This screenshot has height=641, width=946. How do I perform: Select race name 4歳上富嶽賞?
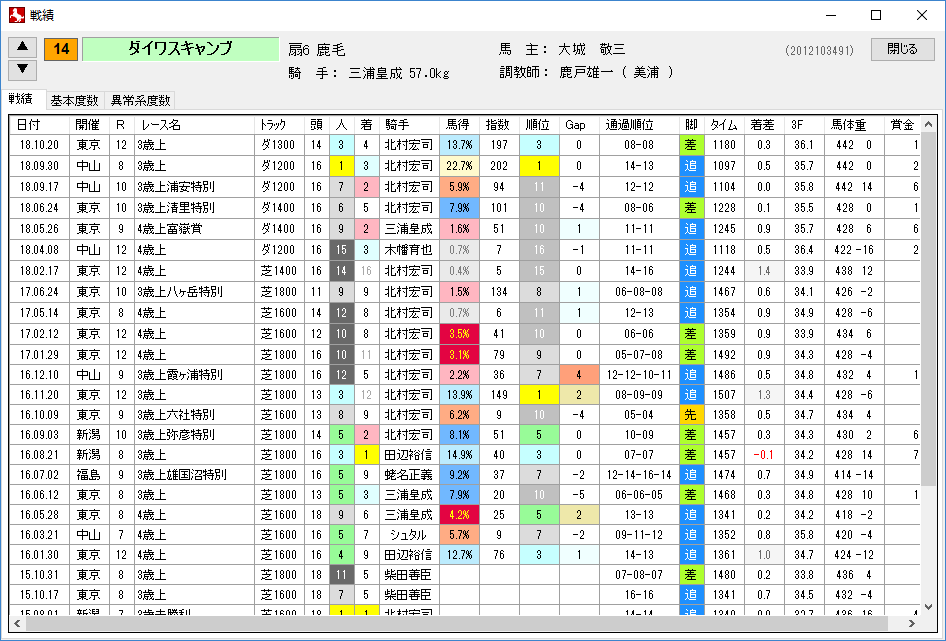click(170, 229)
